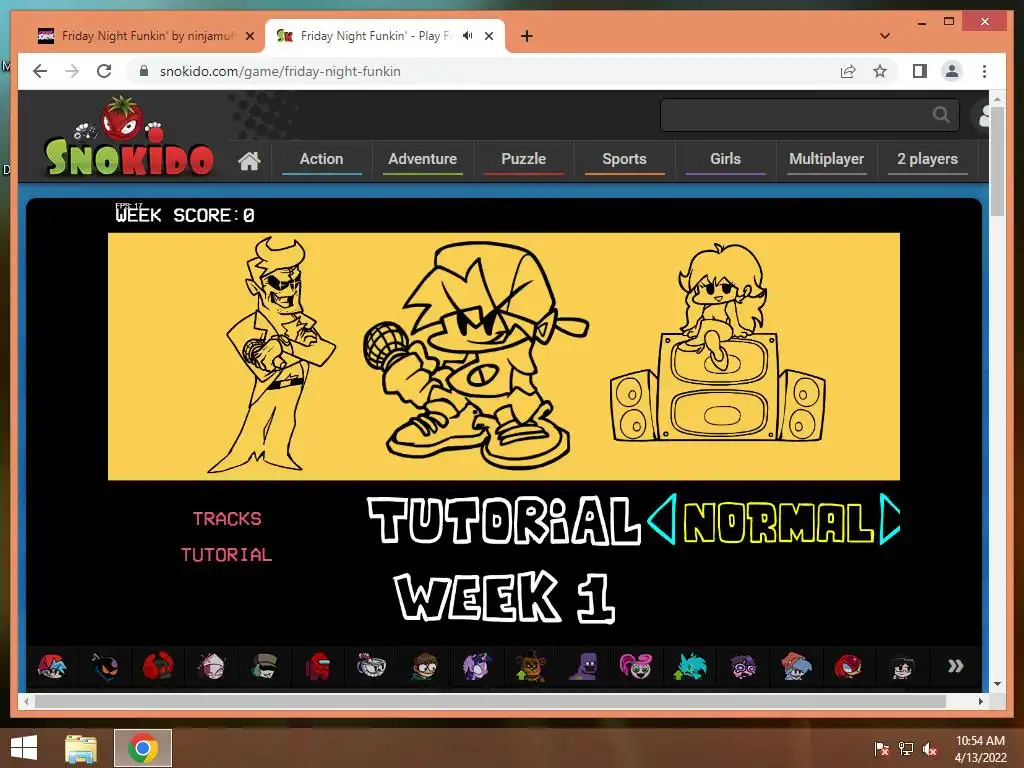Open the Puzzle category
The height and width of the screenshot is (768, 1024).
523,159
